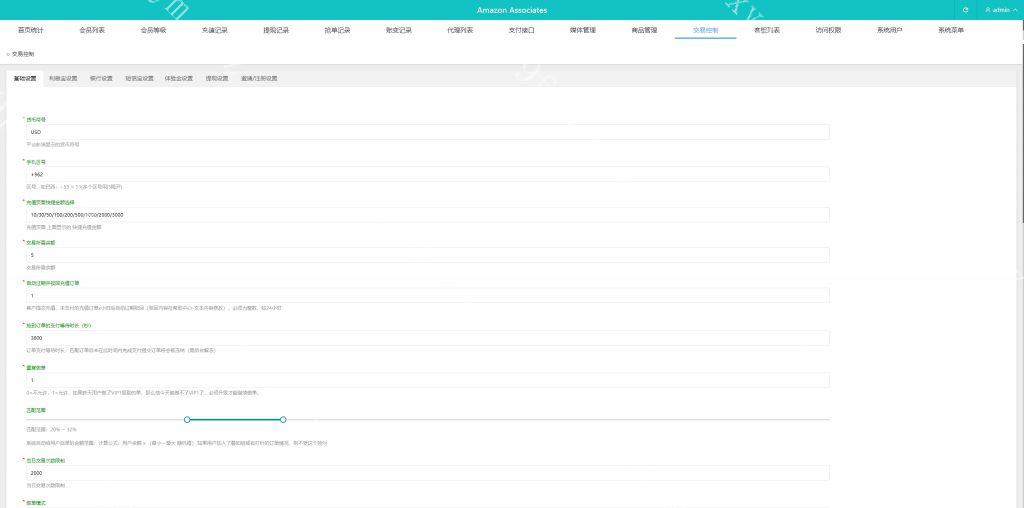Screen dimensions: 1024x508
Task: Switch to the 利息宝设置 sub-tab
Action: tap(63, 78)
